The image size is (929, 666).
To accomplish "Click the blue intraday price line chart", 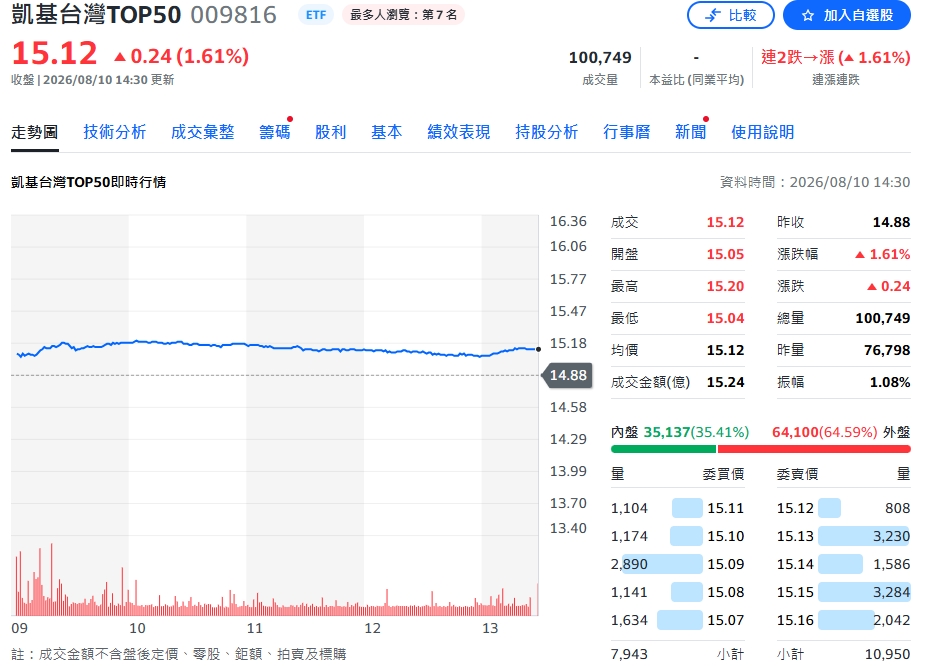I will [277, 348].
